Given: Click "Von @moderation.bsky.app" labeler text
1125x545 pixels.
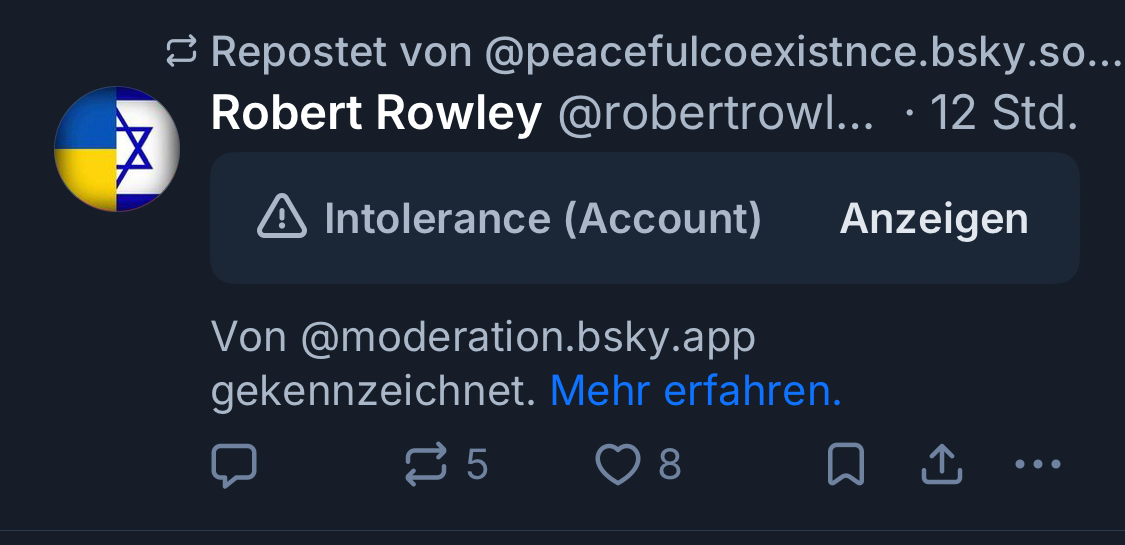Looking at the screenshot, I should tap(483, 339).
